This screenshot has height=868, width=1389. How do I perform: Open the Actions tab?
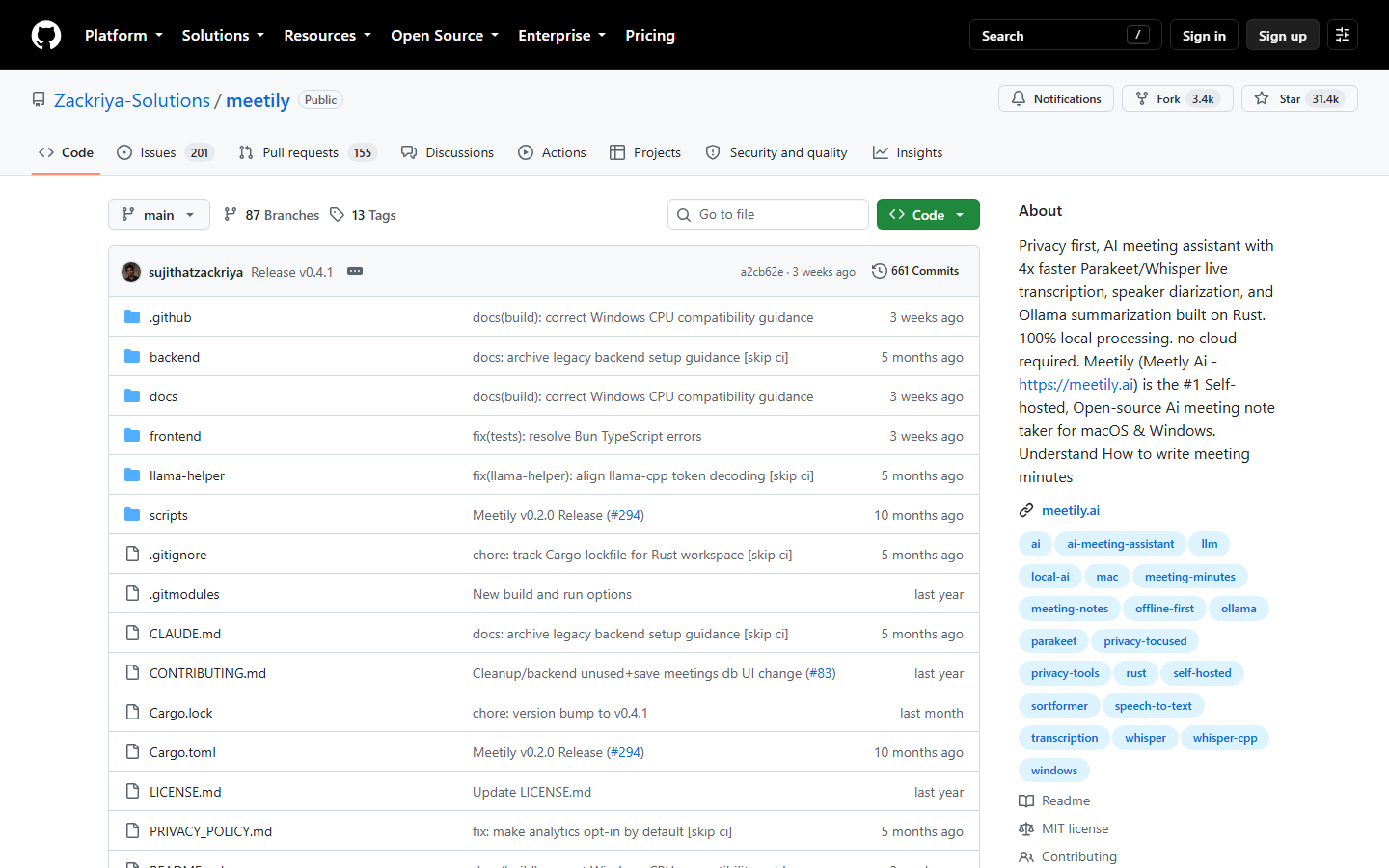pos(553,152)
